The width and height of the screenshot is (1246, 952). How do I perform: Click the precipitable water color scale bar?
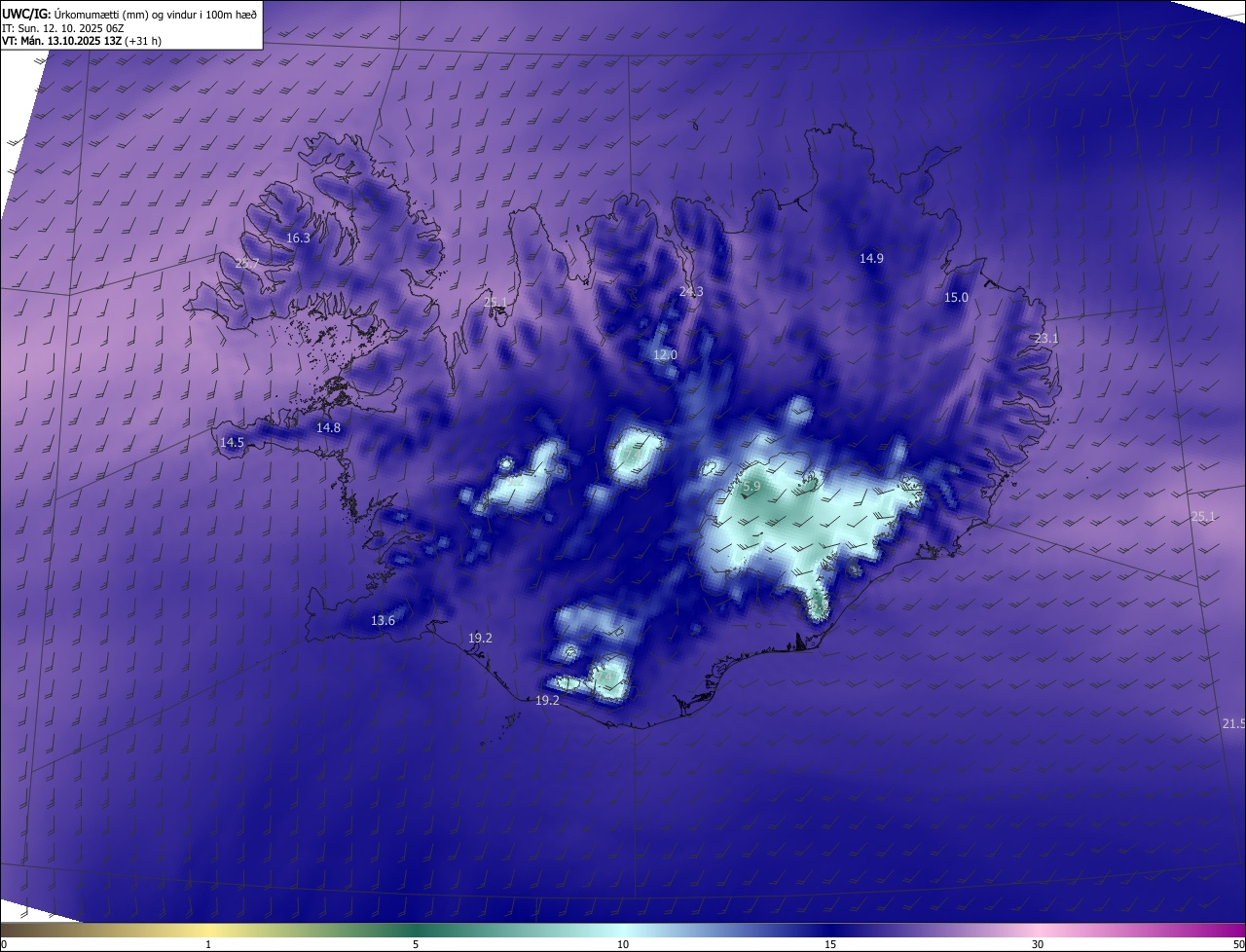click(623, 930)
